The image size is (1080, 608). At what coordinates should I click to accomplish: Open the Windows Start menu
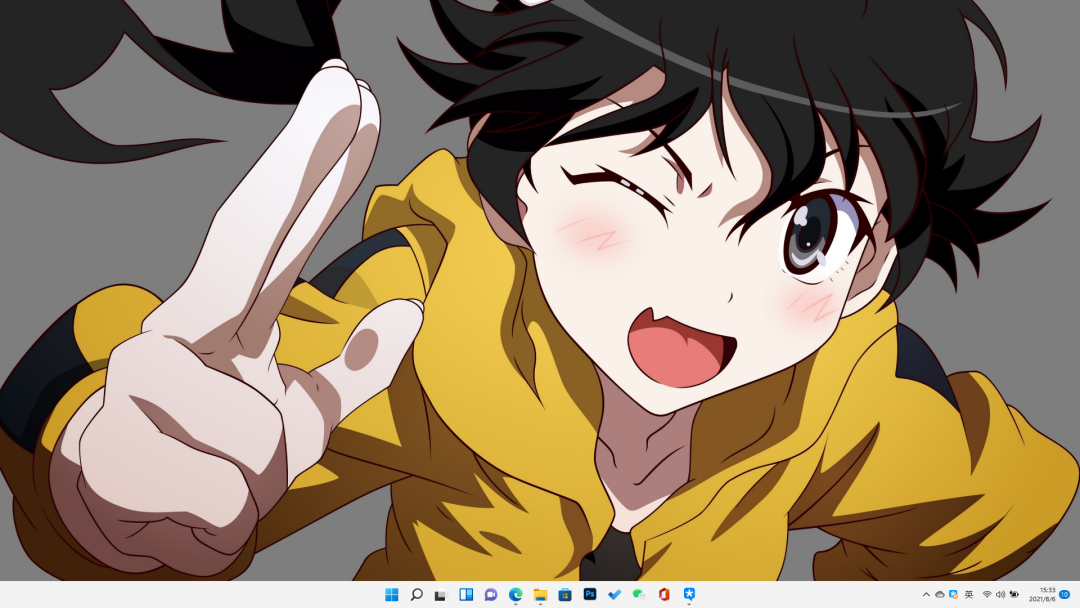[x=391, y=595]
